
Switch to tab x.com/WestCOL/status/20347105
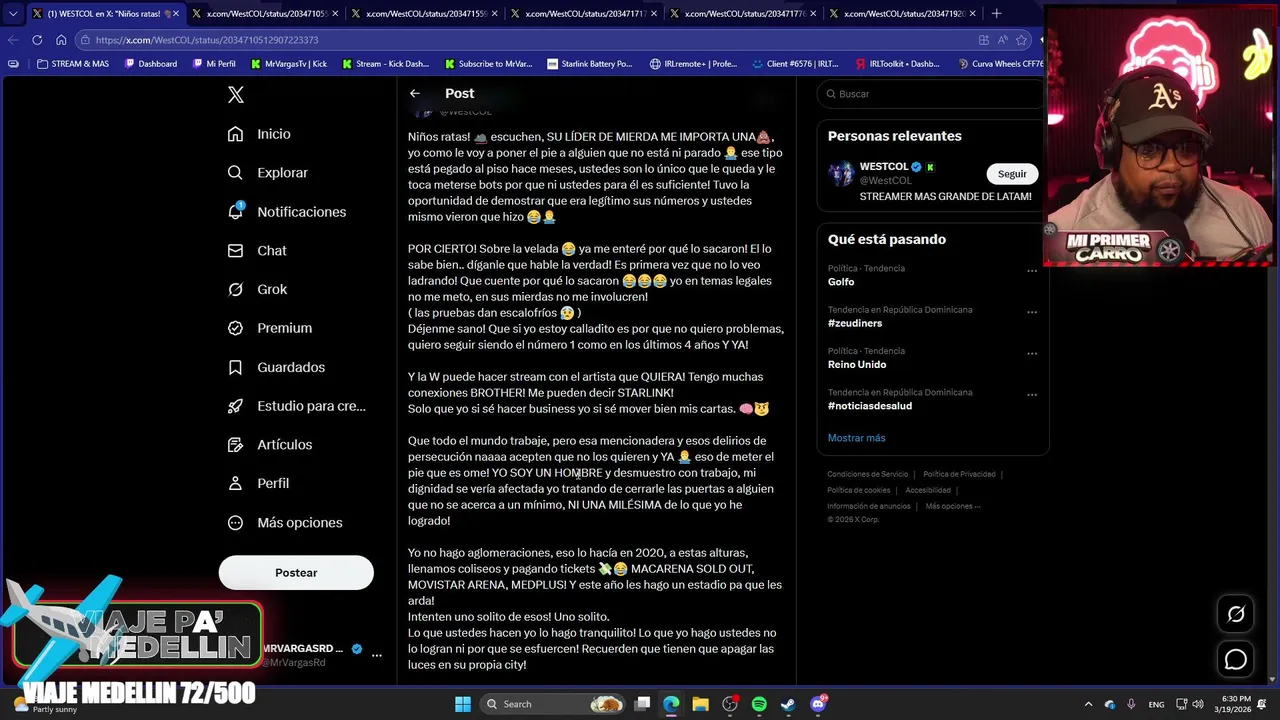pos(265,13)
